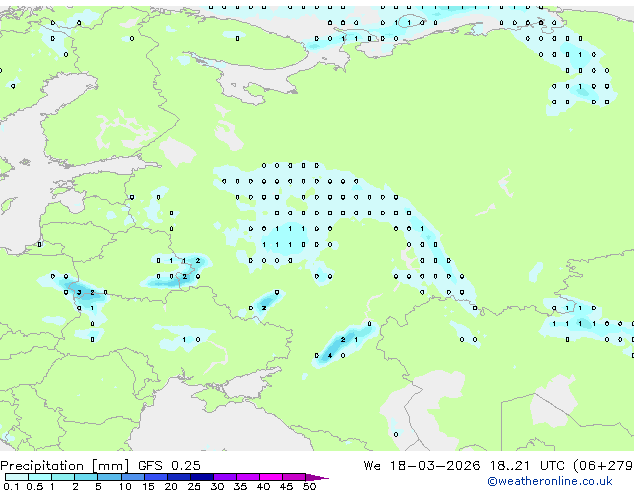Click the 5 mm legend color swatch

[109, 477]
